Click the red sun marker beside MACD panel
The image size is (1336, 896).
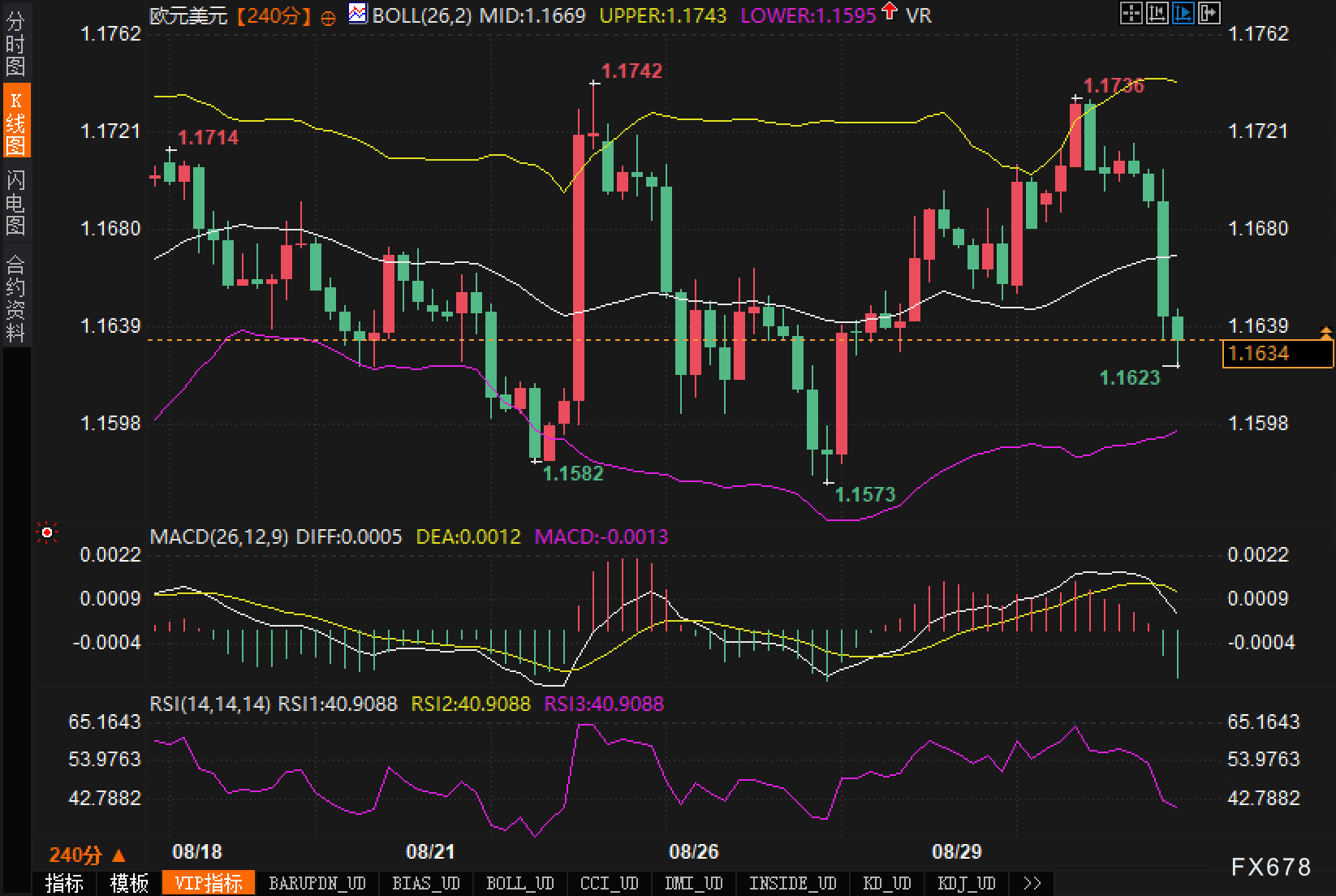pos(47,533)
